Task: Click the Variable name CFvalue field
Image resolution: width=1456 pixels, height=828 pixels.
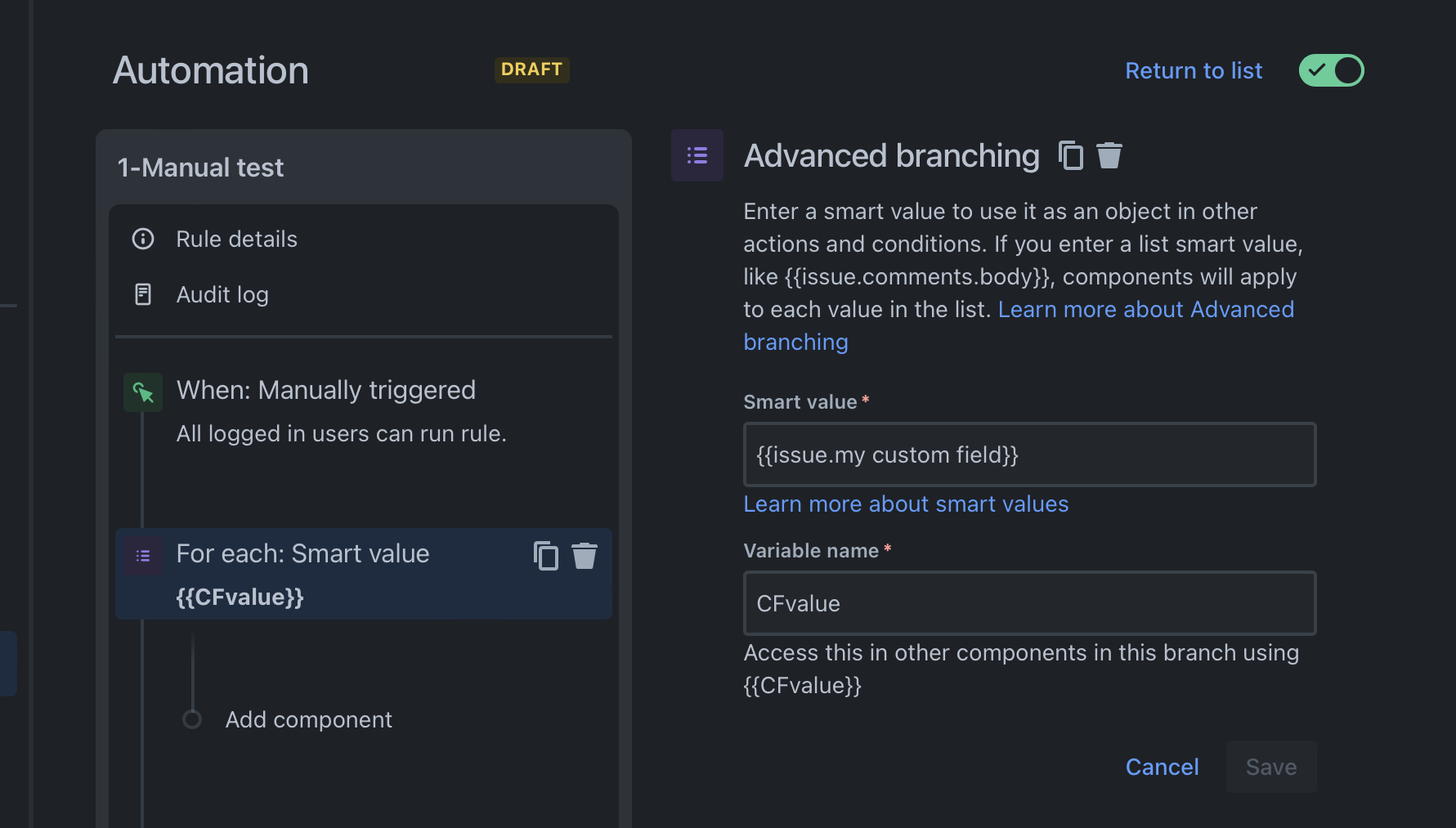Action: tap(1029, 603)
